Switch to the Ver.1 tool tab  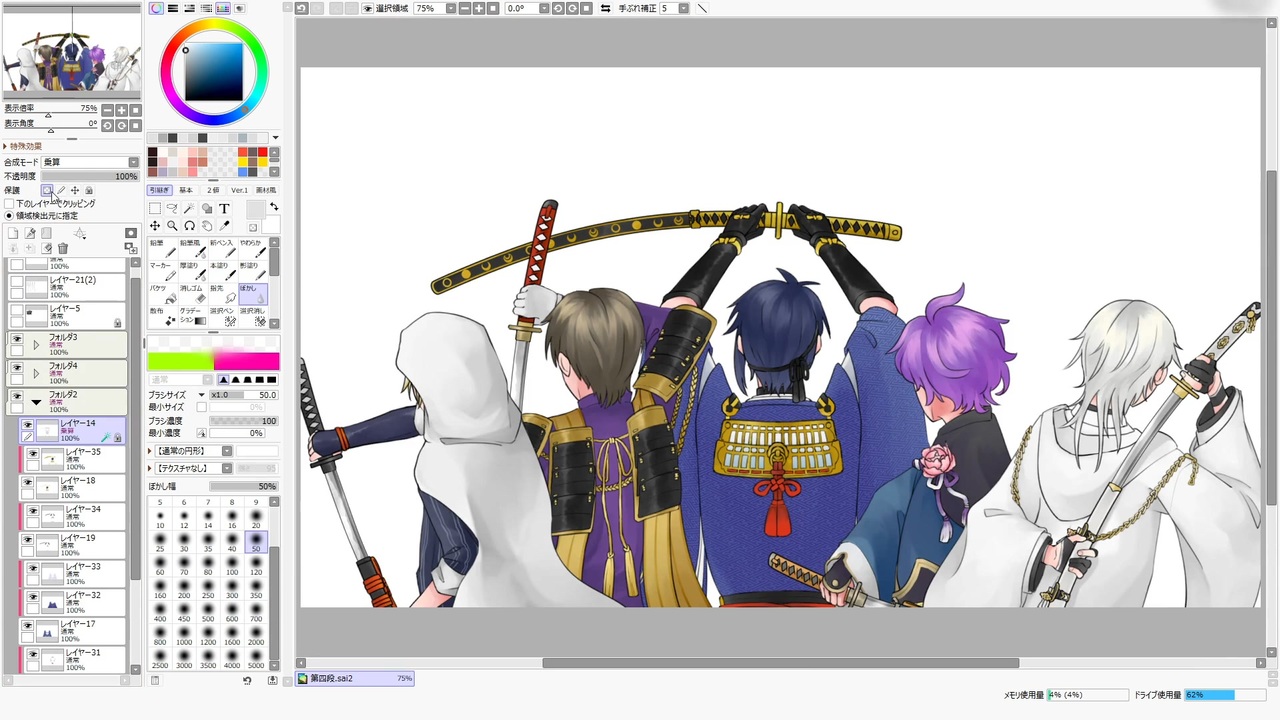pos(240,190)
